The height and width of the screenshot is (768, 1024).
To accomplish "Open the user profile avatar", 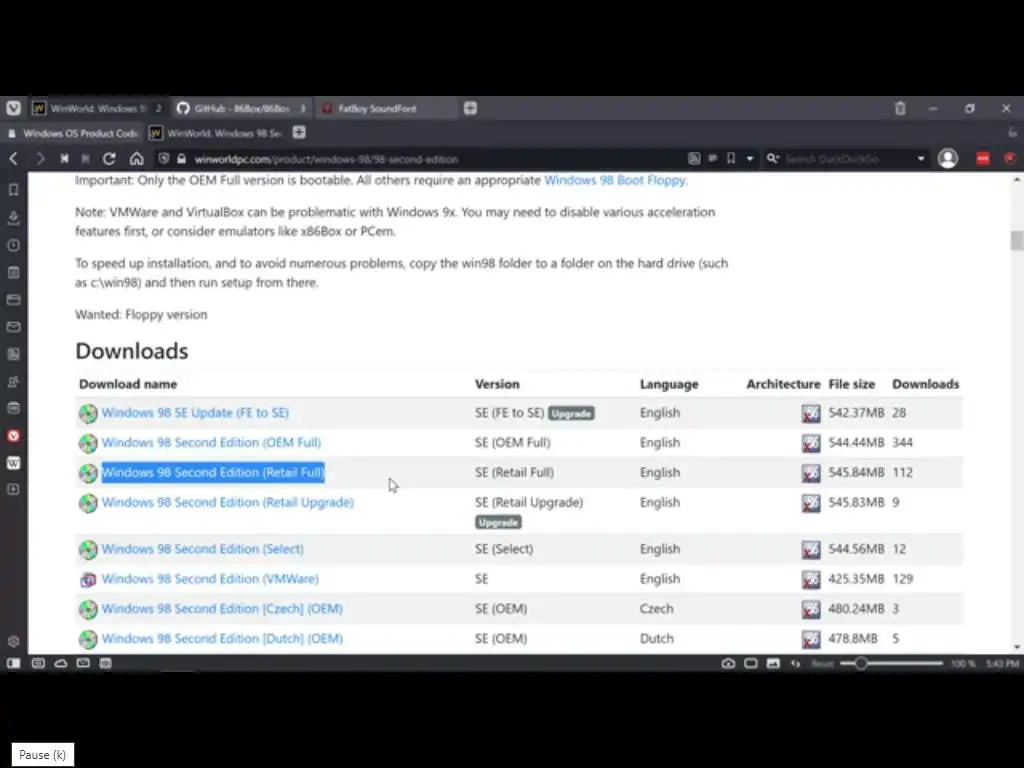I will (x=948, y=159).
